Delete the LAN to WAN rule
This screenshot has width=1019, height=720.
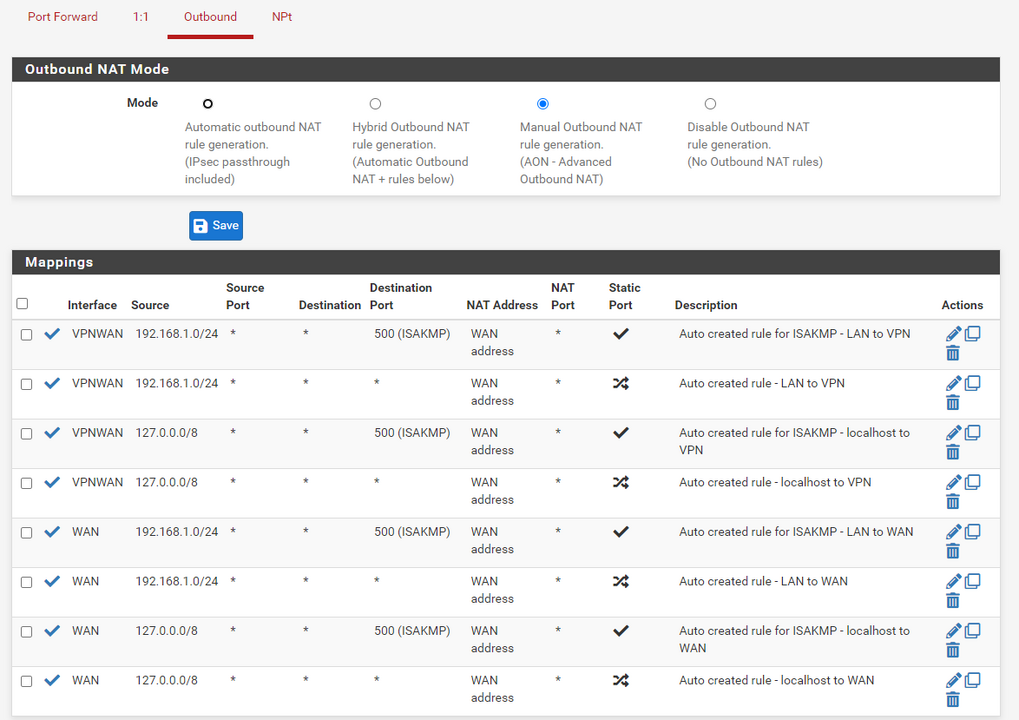click(952, 600)
